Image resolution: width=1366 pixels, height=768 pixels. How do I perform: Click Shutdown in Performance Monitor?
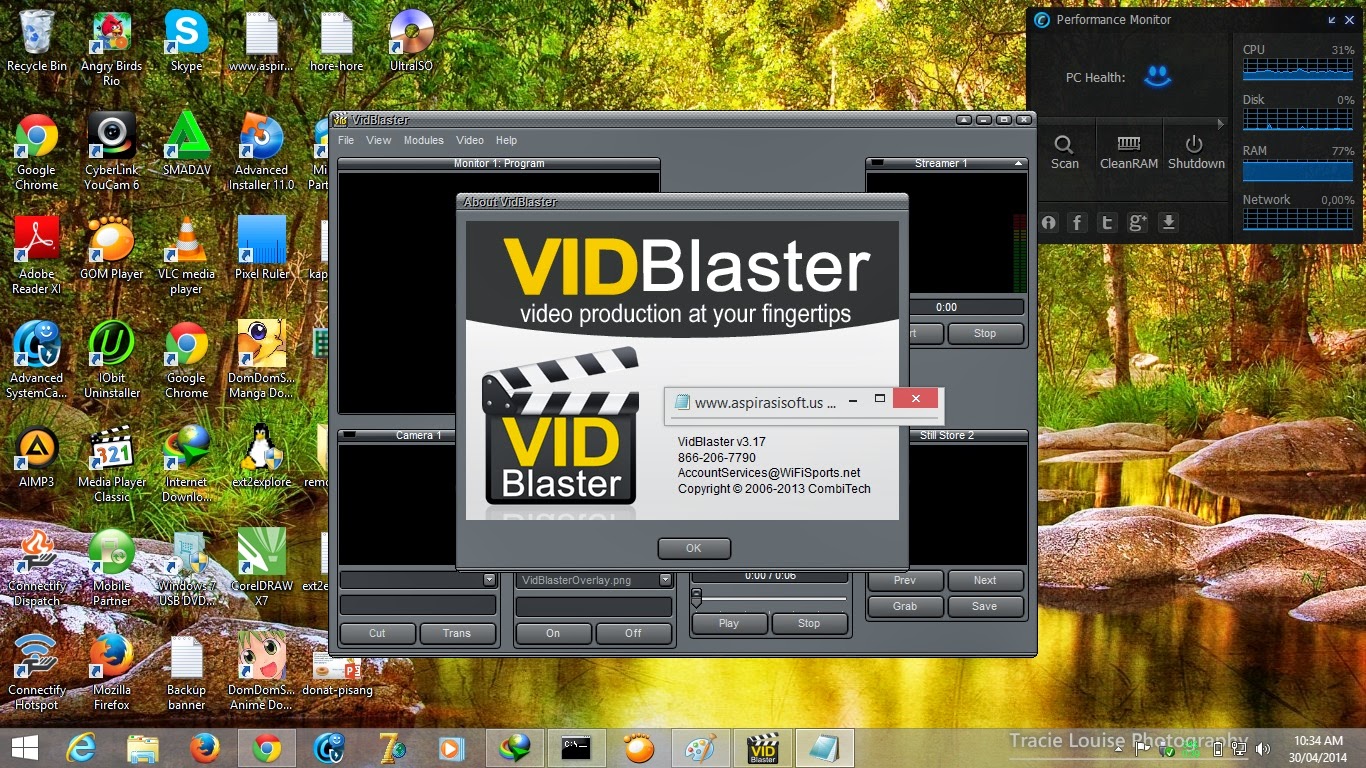click(1196, 152)
